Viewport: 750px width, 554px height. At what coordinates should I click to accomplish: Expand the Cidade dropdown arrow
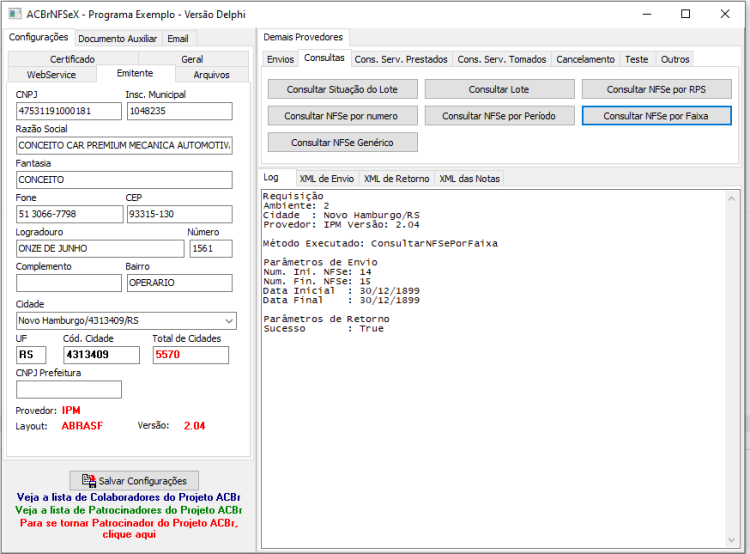pyautogui.click(x=229, y=321)
